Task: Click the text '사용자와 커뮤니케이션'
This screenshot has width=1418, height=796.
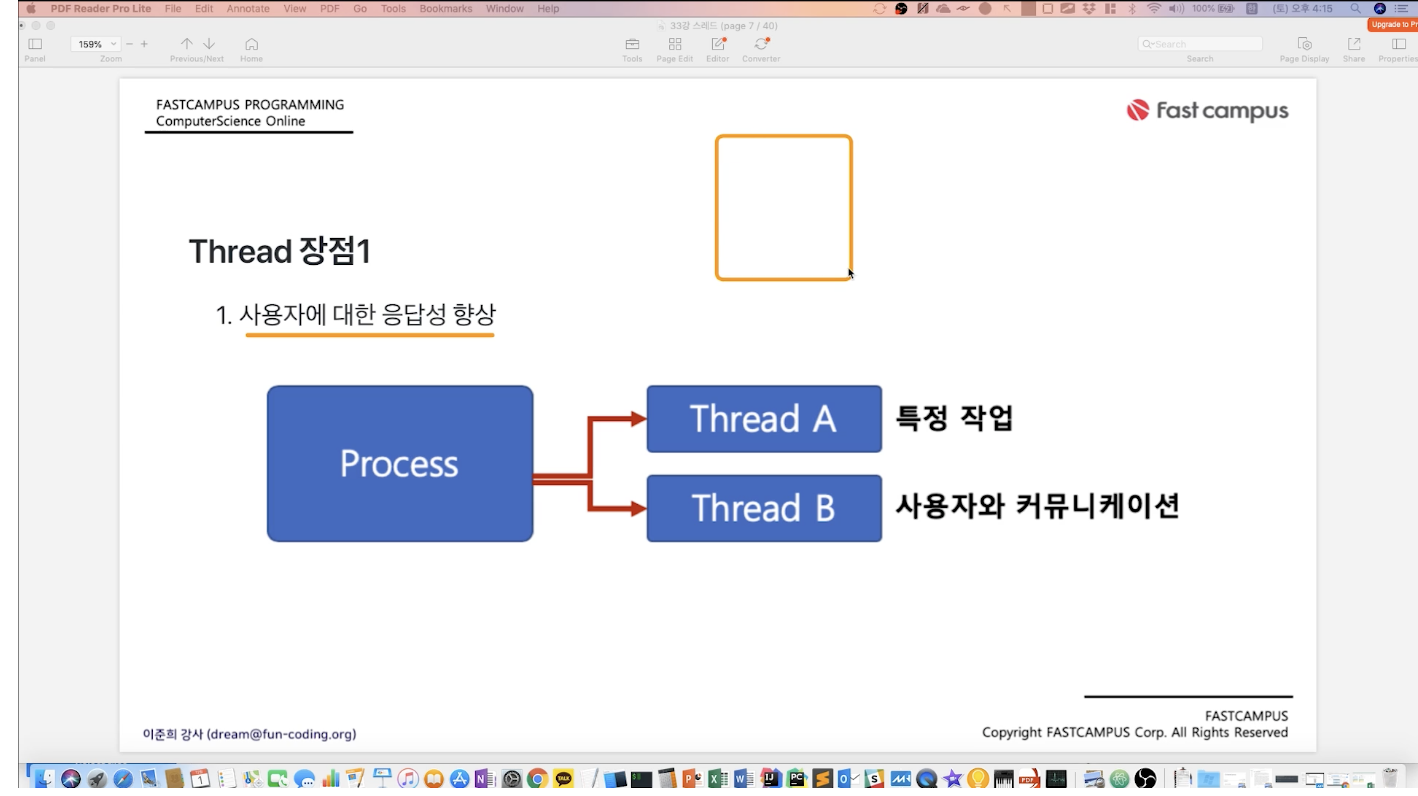Action: 1037,506
